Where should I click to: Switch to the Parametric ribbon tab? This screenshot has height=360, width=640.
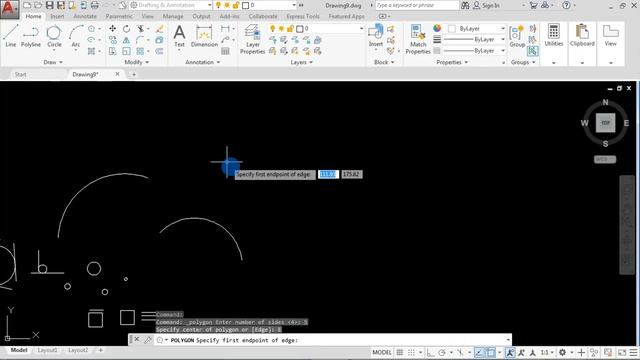click(119, 16)
